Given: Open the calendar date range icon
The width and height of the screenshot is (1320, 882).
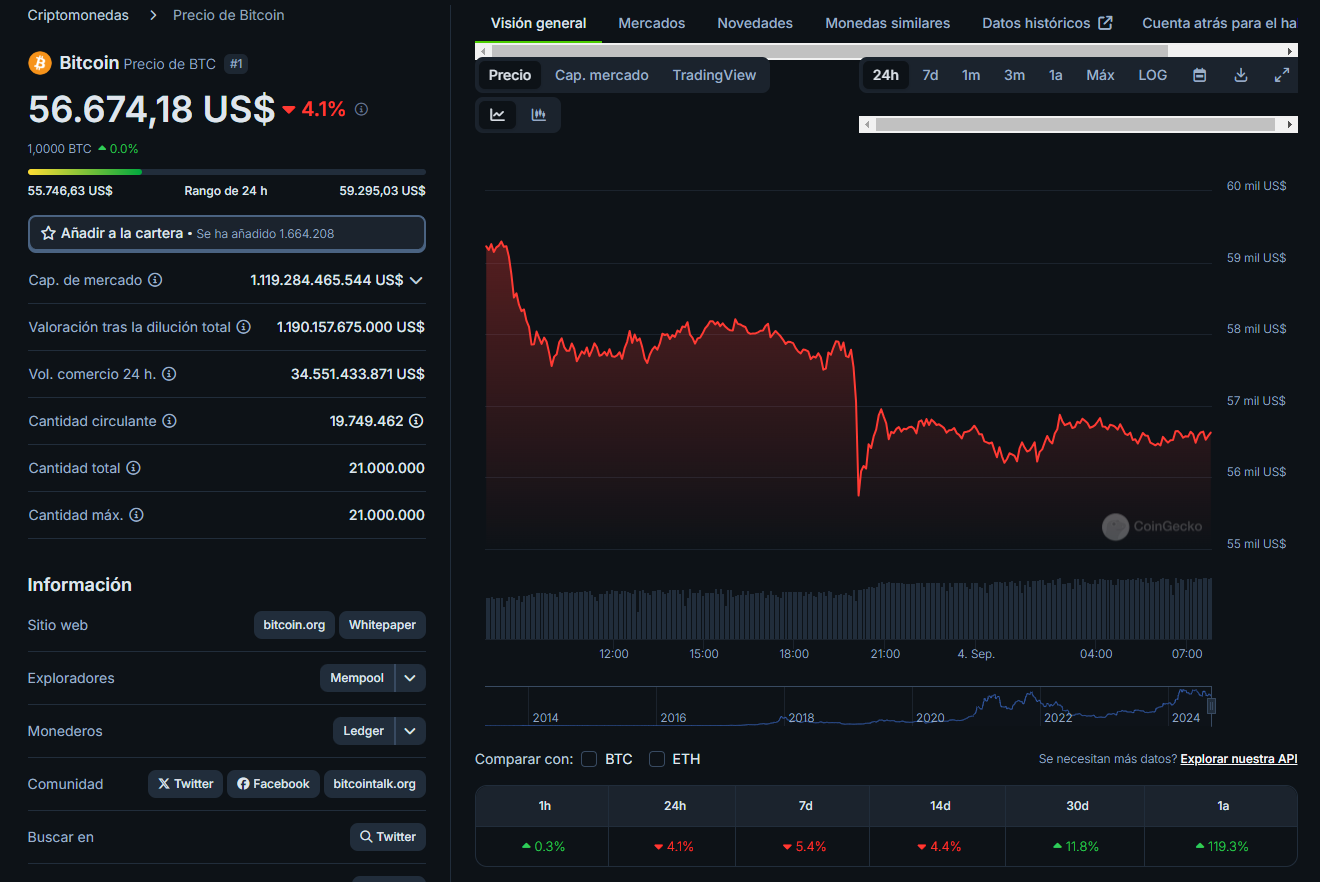Looking at the screenshot, I should [1200, 75].
